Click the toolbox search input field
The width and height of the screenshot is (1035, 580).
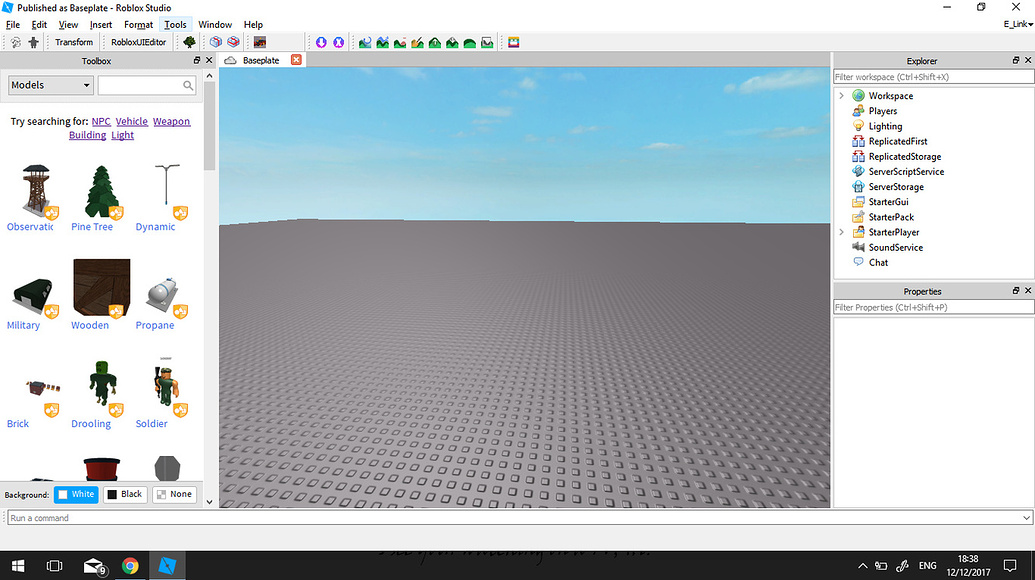pos(147,85)
